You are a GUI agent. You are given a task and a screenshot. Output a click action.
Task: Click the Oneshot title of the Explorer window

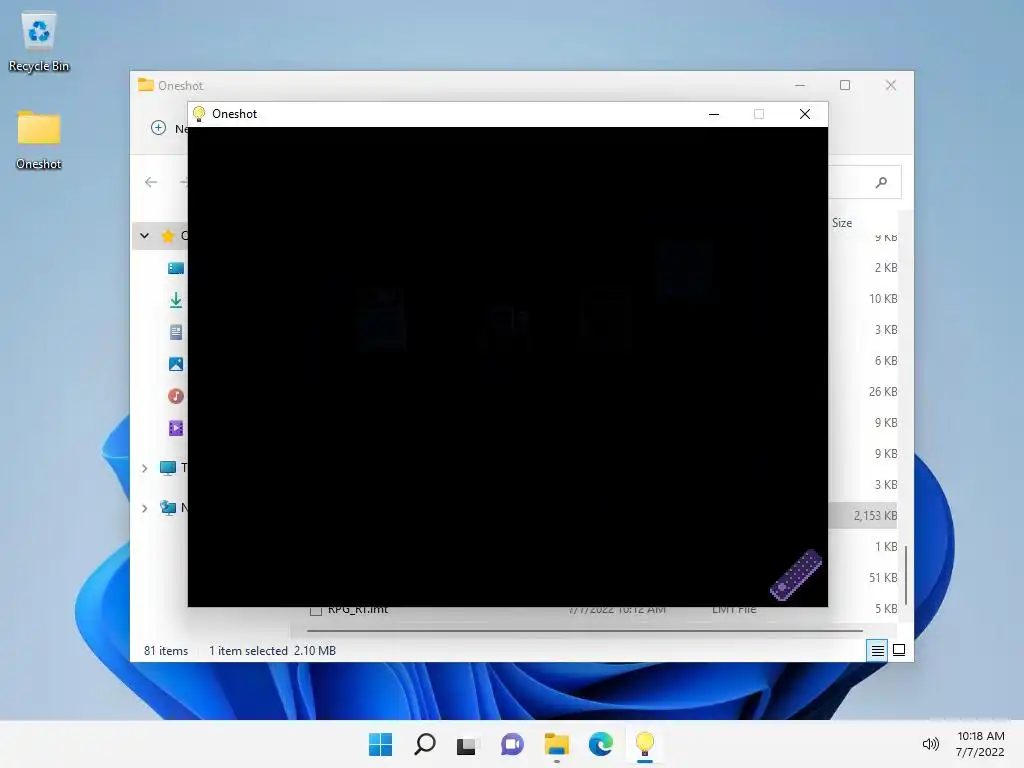pyautogui.click(x=181, y=86)
